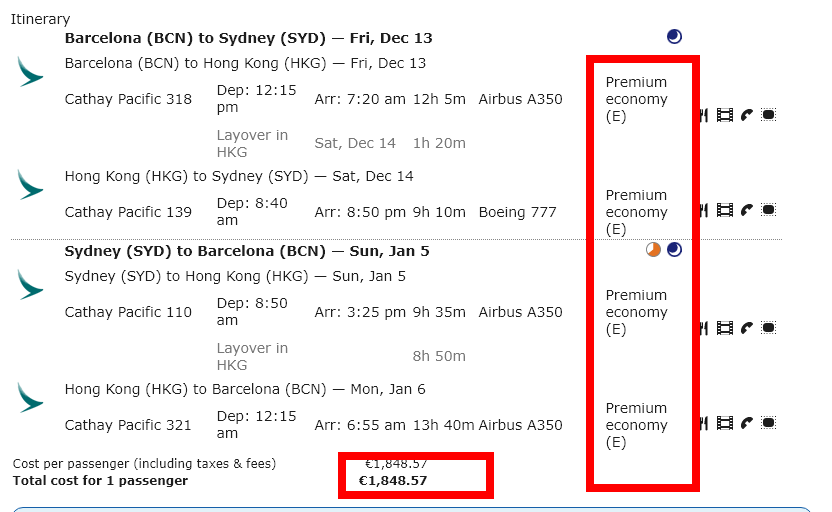Click film entertainment icon for Cathay Pacific 318
This screenshot has height=512, width=832.
click(725, 115)
